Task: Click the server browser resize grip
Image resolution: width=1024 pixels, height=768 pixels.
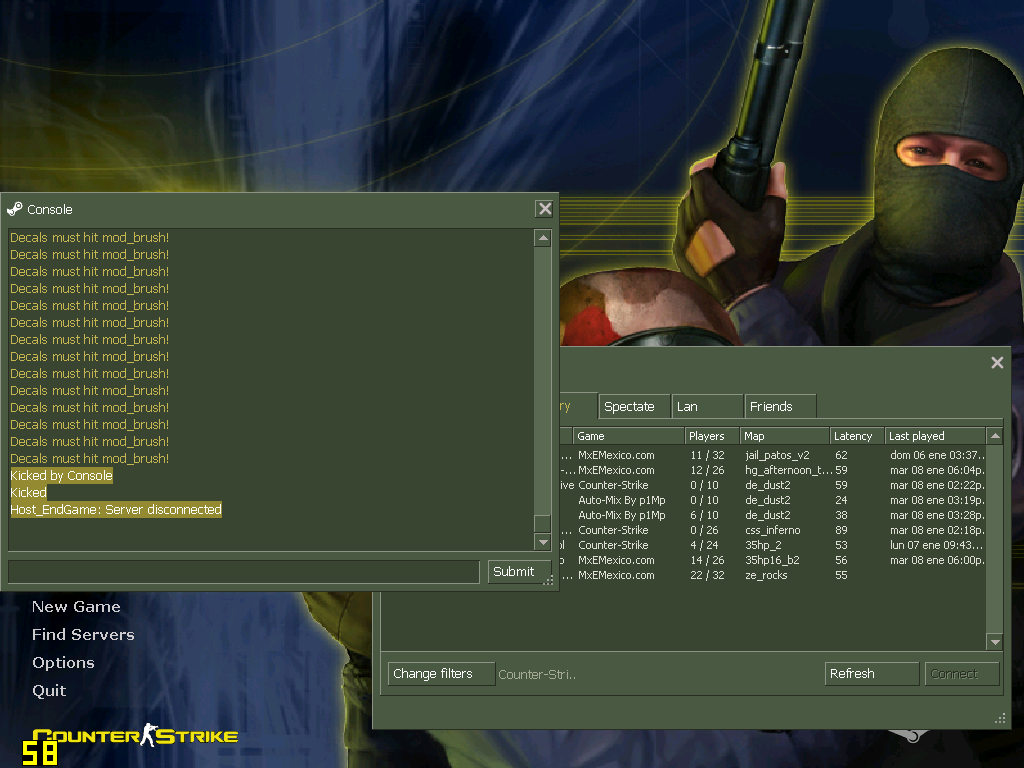Action: 1000,718
